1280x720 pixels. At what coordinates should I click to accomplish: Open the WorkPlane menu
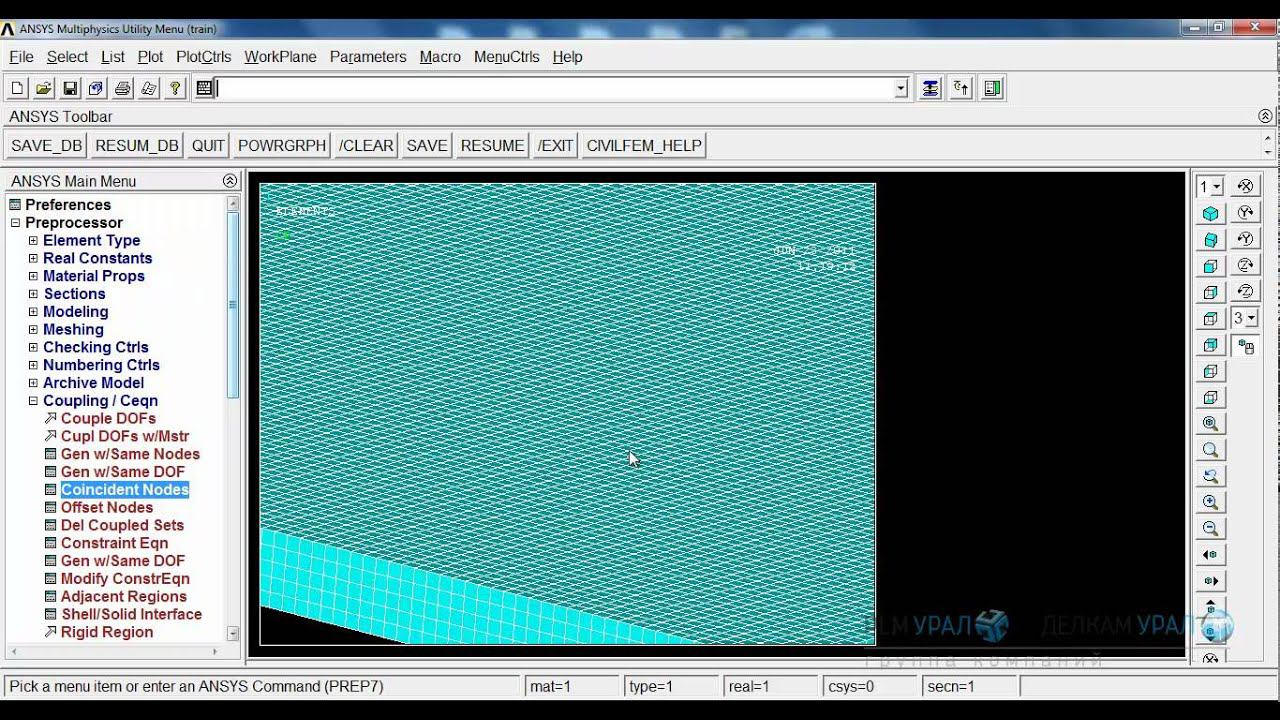(x=280, y=57)
